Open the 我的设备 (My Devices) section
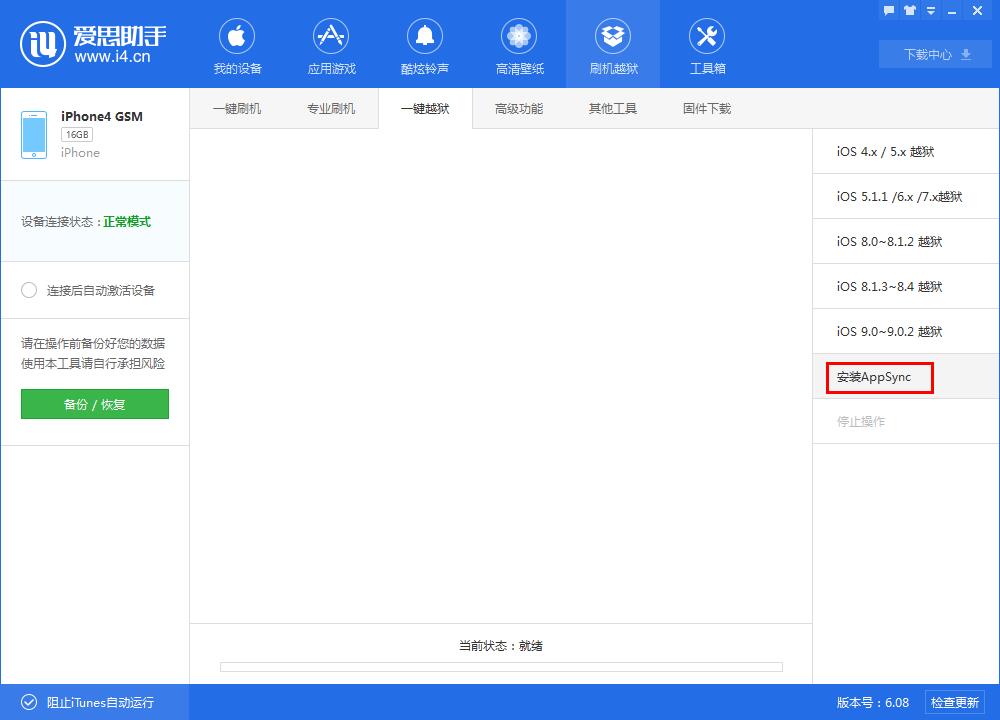 (x=237, y=44)
